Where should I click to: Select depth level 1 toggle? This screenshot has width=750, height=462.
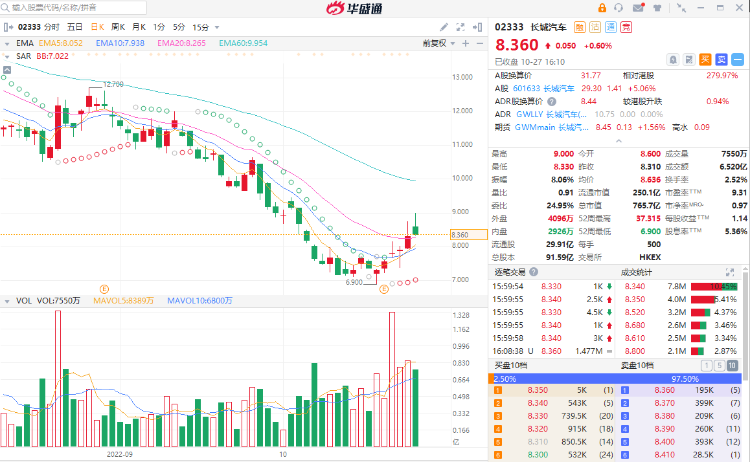[x=706, y=366]
